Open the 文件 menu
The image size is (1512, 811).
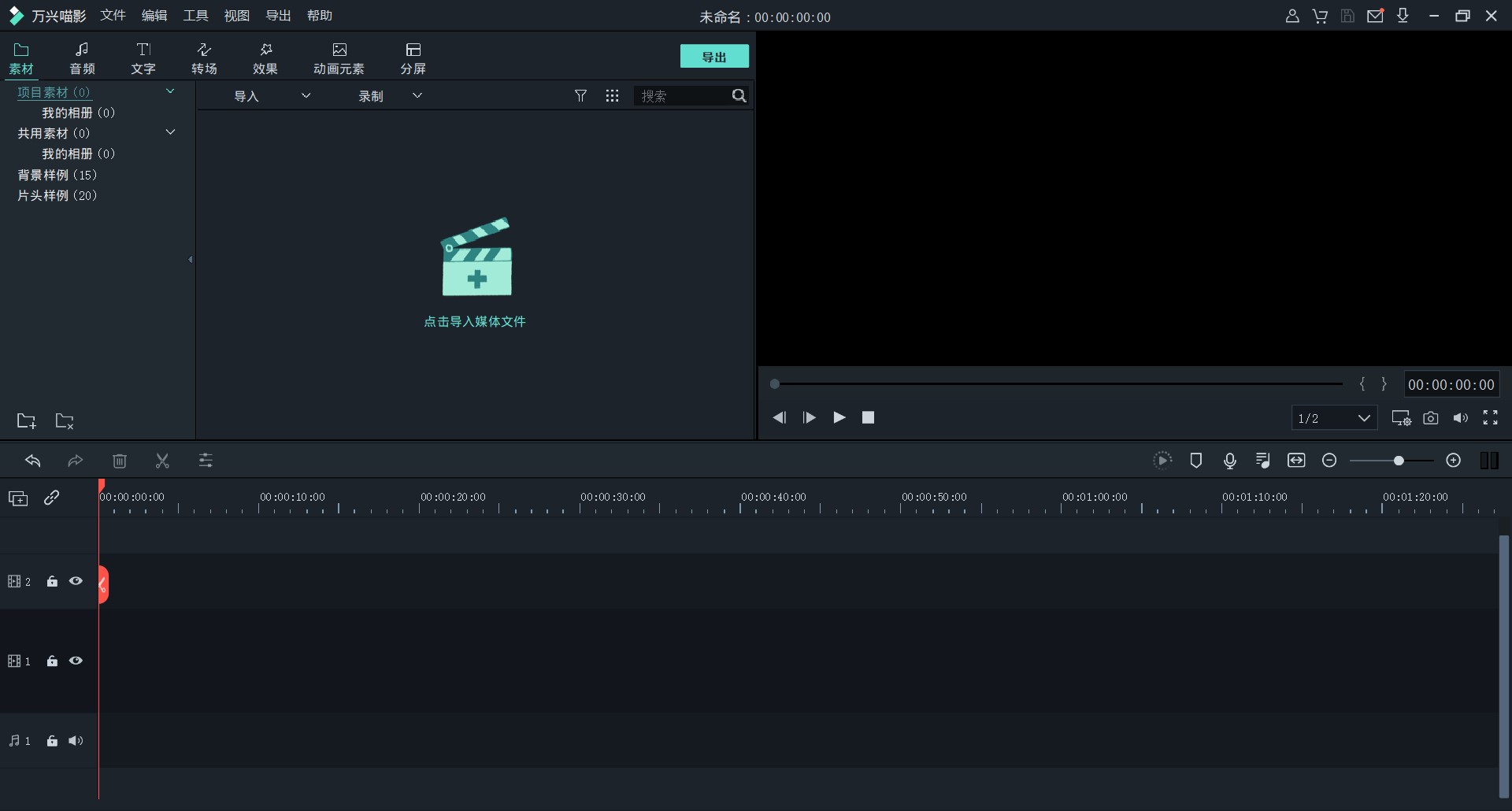pos(113,16)
